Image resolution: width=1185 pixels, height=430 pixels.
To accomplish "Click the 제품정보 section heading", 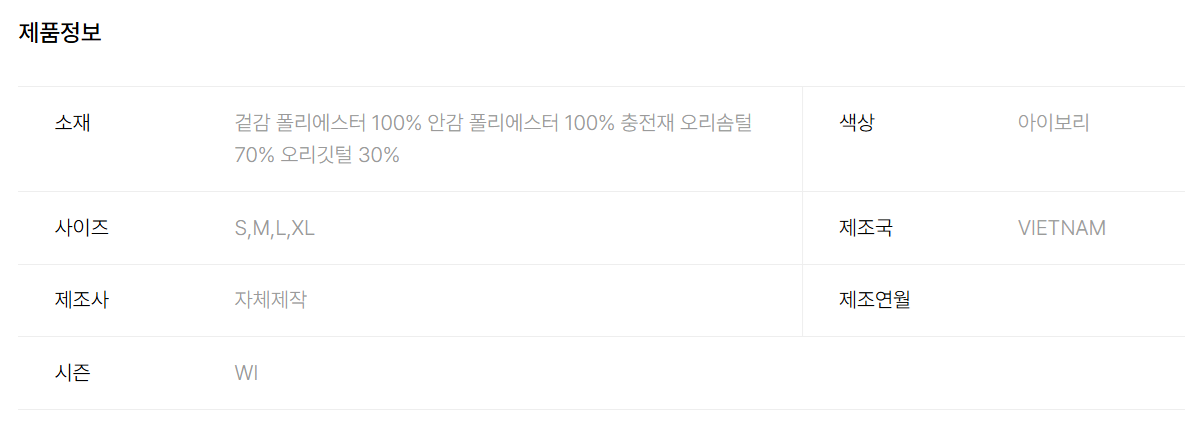I will click(60, 32).
